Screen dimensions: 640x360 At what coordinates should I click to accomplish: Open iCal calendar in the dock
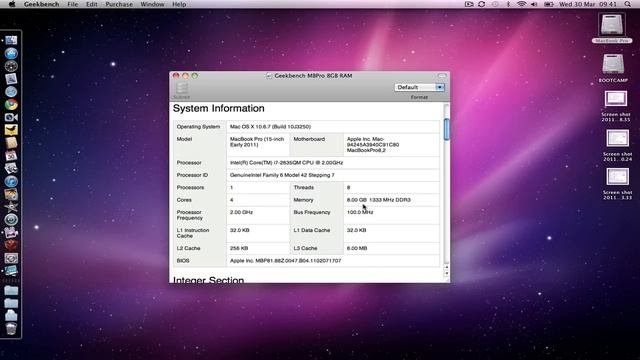[11, 156]
